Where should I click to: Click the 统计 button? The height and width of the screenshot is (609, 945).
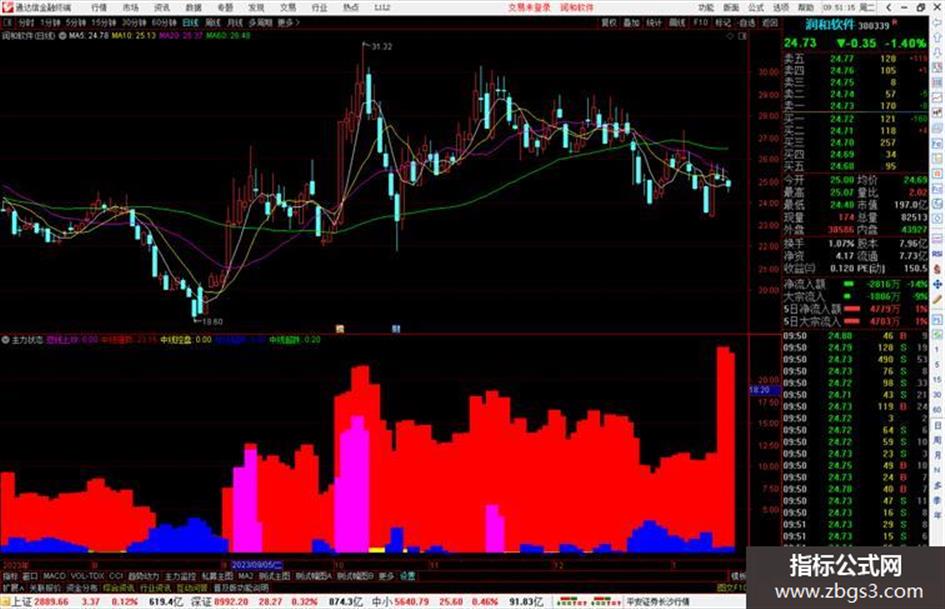point(654,22)
